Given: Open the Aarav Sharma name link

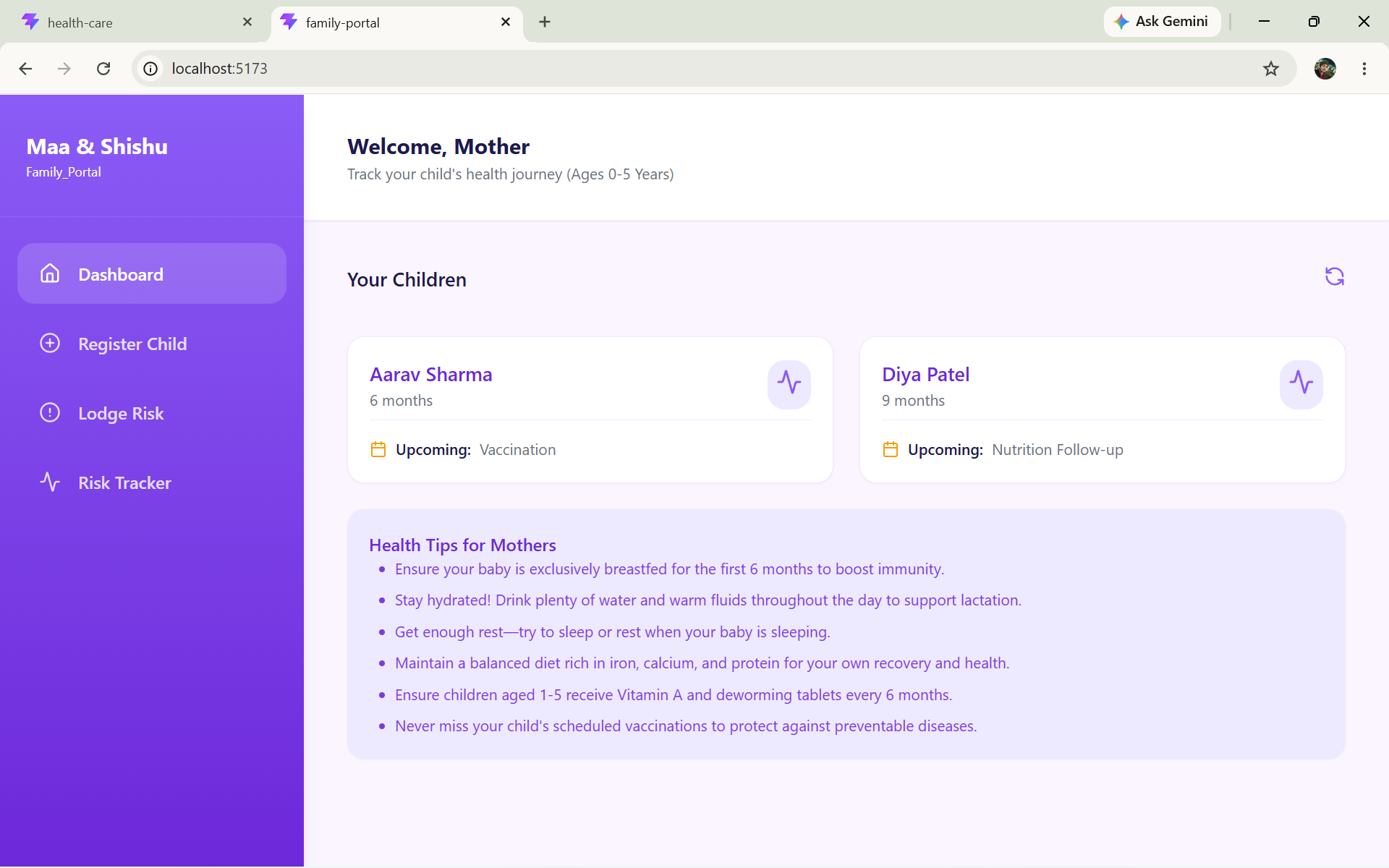Looking at the screenshot, I should 431,375.
